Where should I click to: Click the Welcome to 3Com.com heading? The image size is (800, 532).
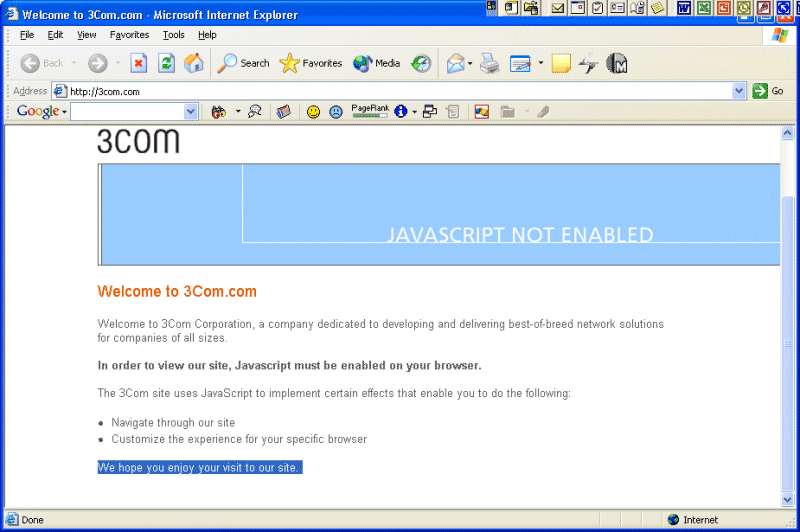tap(177, 291)
